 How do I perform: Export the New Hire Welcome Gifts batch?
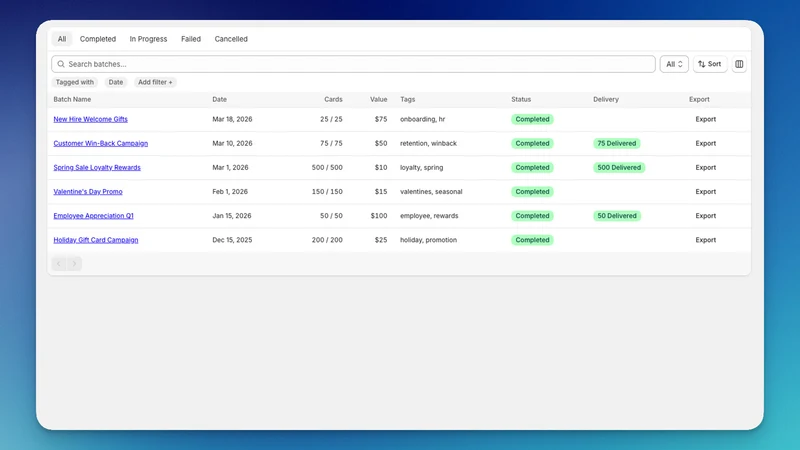coord(706,119)
